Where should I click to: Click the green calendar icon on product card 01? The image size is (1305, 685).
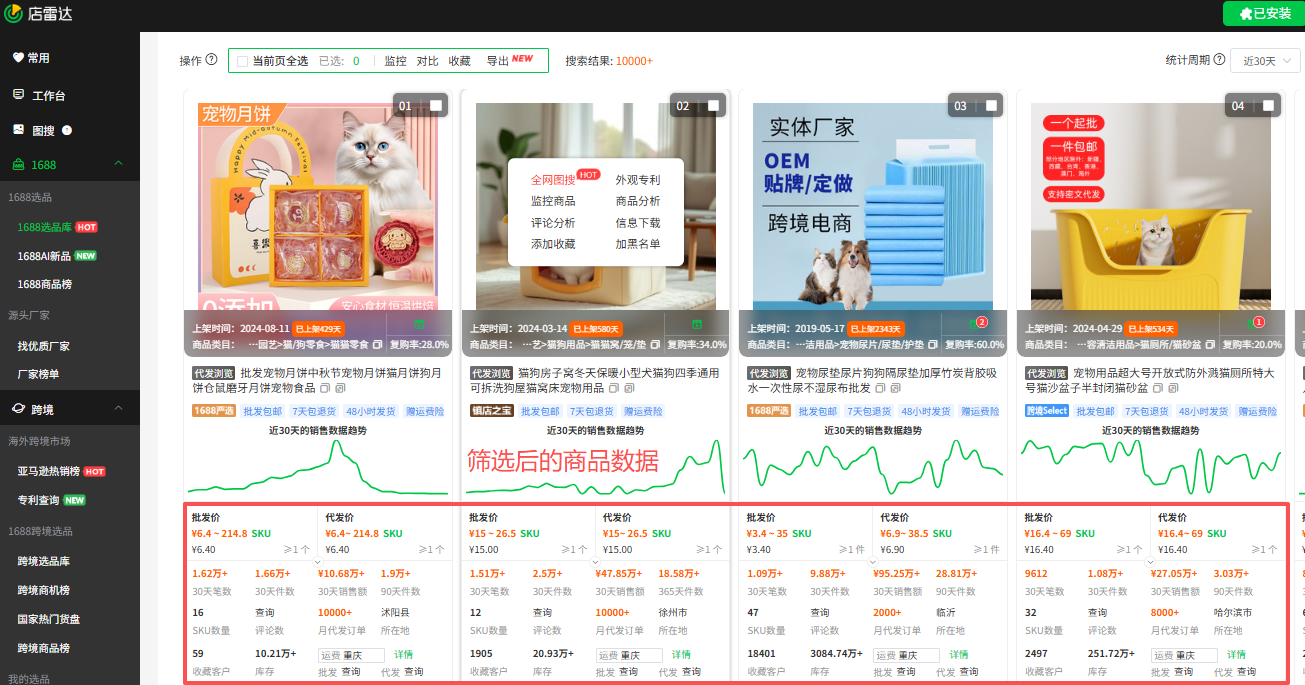pyautogui.click(x=421, y=325)
